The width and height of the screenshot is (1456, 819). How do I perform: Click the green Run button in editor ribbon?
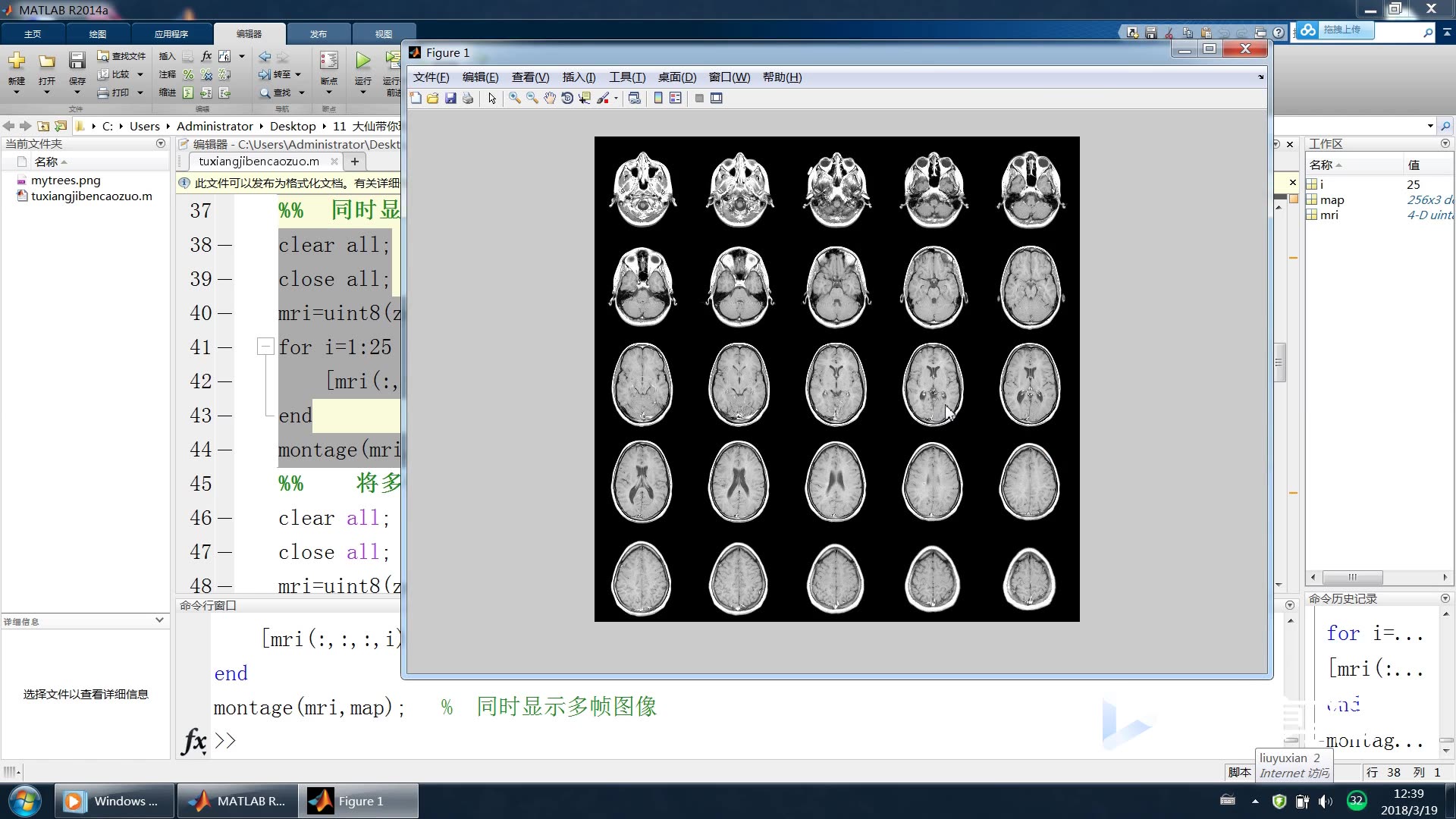click(x=363, y=61)
